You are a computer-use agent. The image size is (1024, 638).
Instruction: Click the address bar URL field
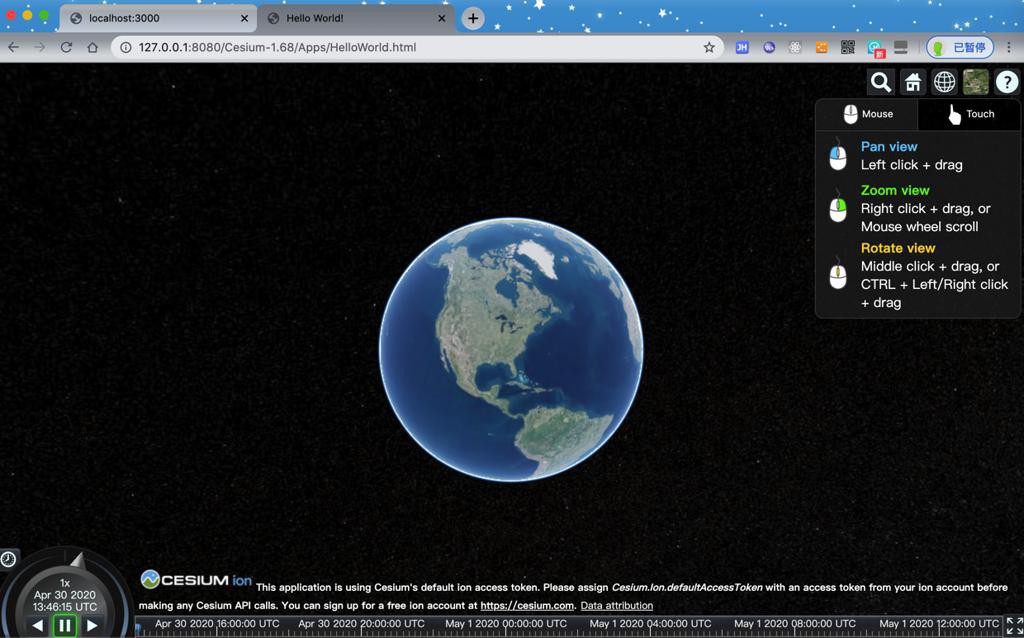418,47
